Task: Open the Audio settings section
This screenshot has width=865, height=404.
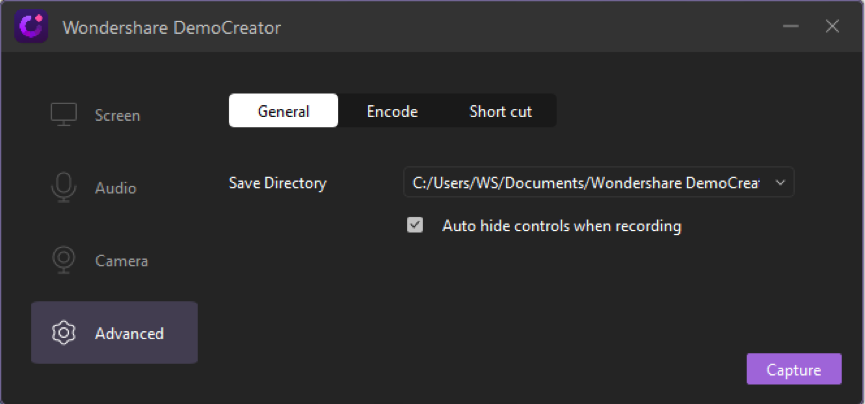Action: [114, 188]
